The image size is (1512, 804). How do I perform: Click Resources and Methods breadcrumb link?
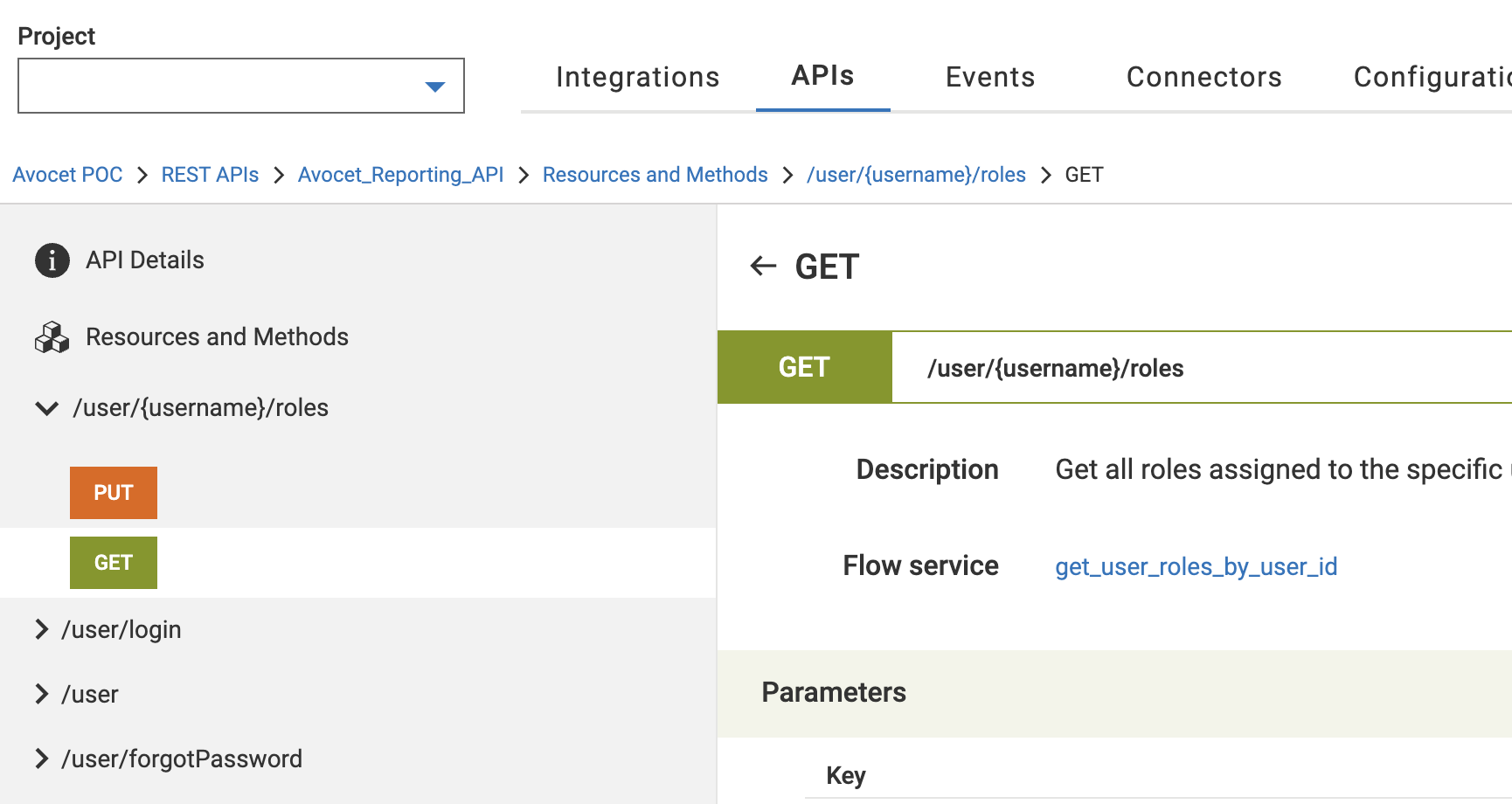point(655,175)
